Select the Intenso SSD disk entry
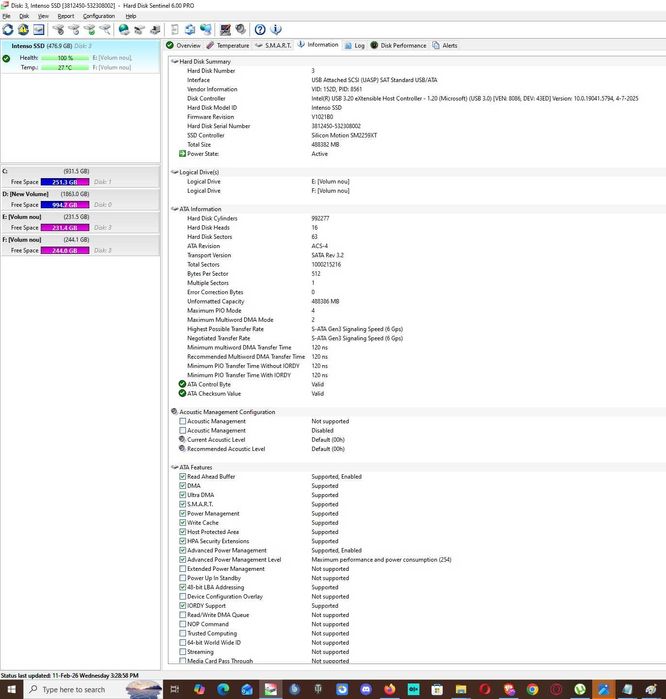 (80, 57)
